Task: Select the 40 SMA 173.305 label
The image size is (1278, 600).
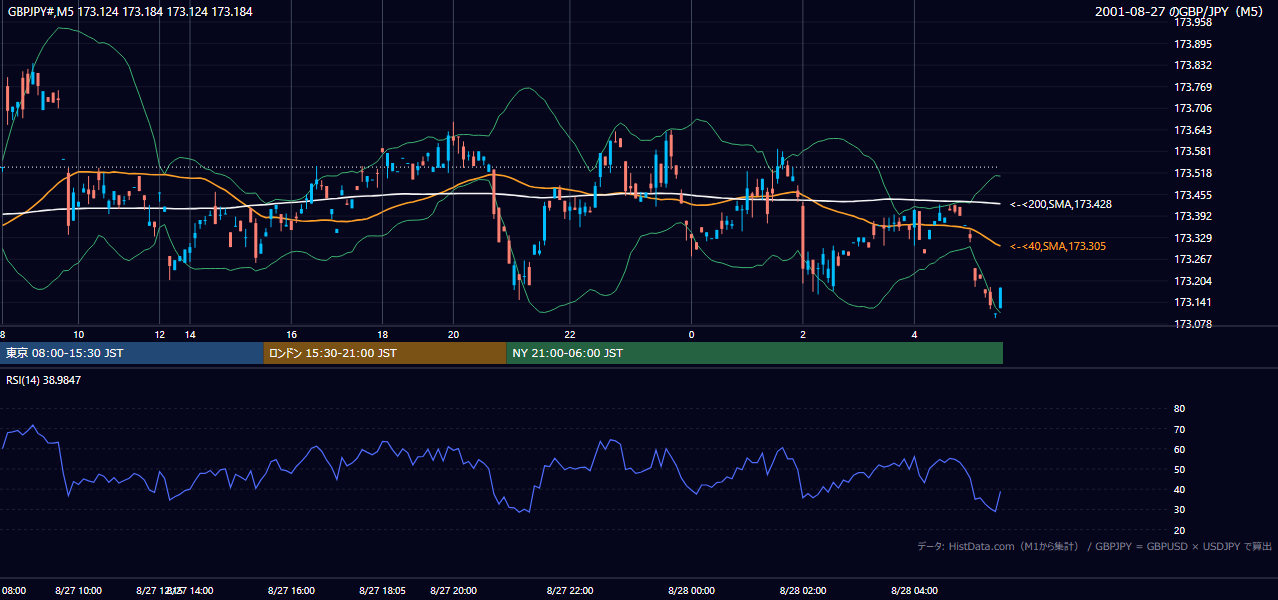Action: [1058, 246]
